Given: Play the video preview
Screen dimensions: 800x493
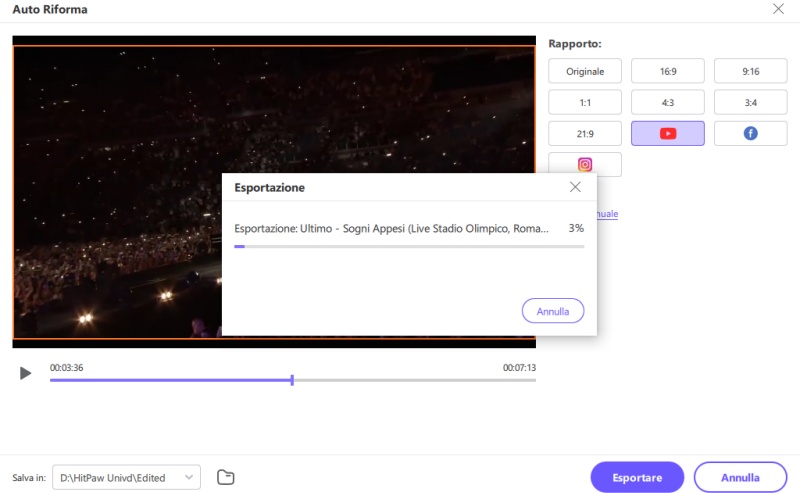Looking at the screenshot, I should tap(25, 373).
